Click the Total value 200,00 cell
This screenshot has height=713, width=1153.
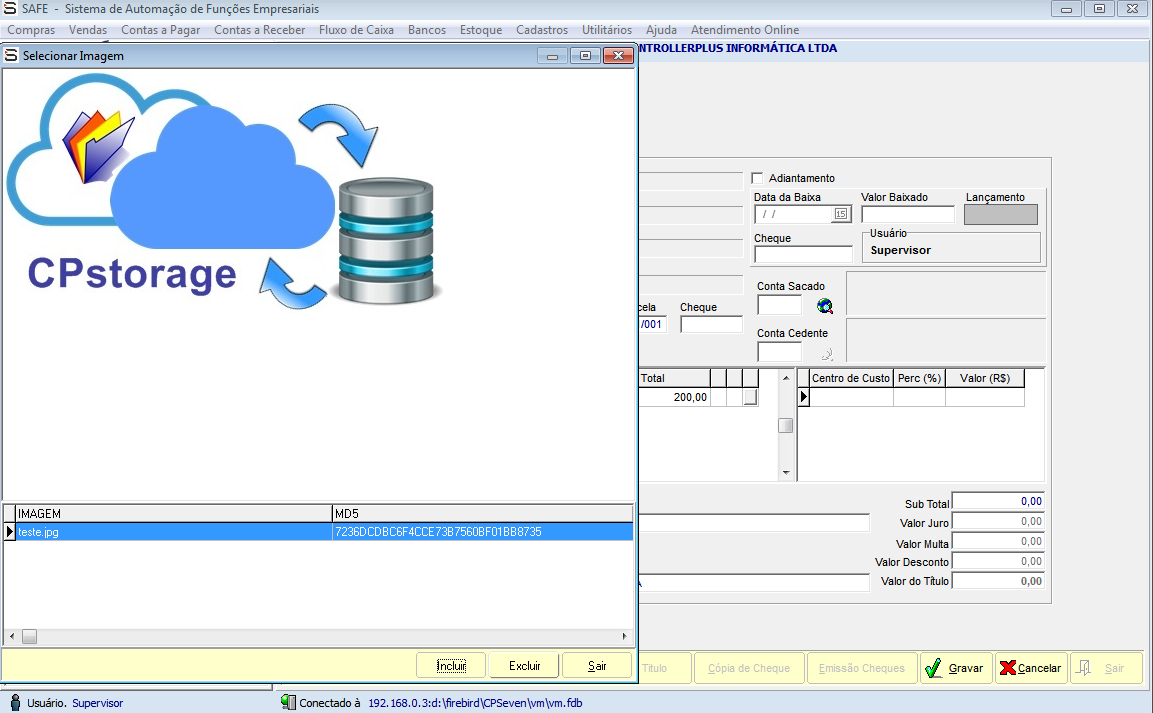(x=674, y=397)
